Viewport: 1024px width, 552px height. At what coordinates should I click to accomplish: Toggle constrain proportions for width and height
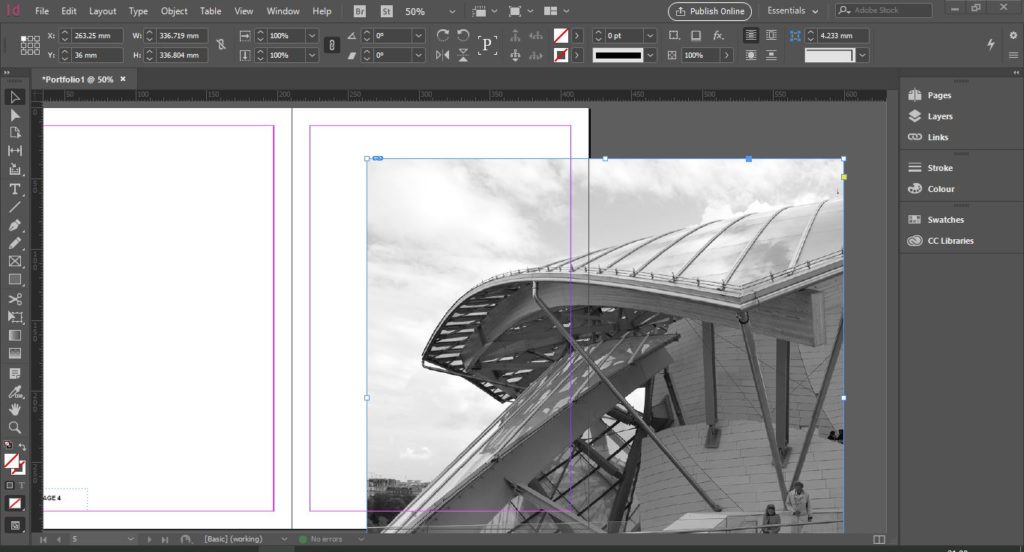point(221,44)
